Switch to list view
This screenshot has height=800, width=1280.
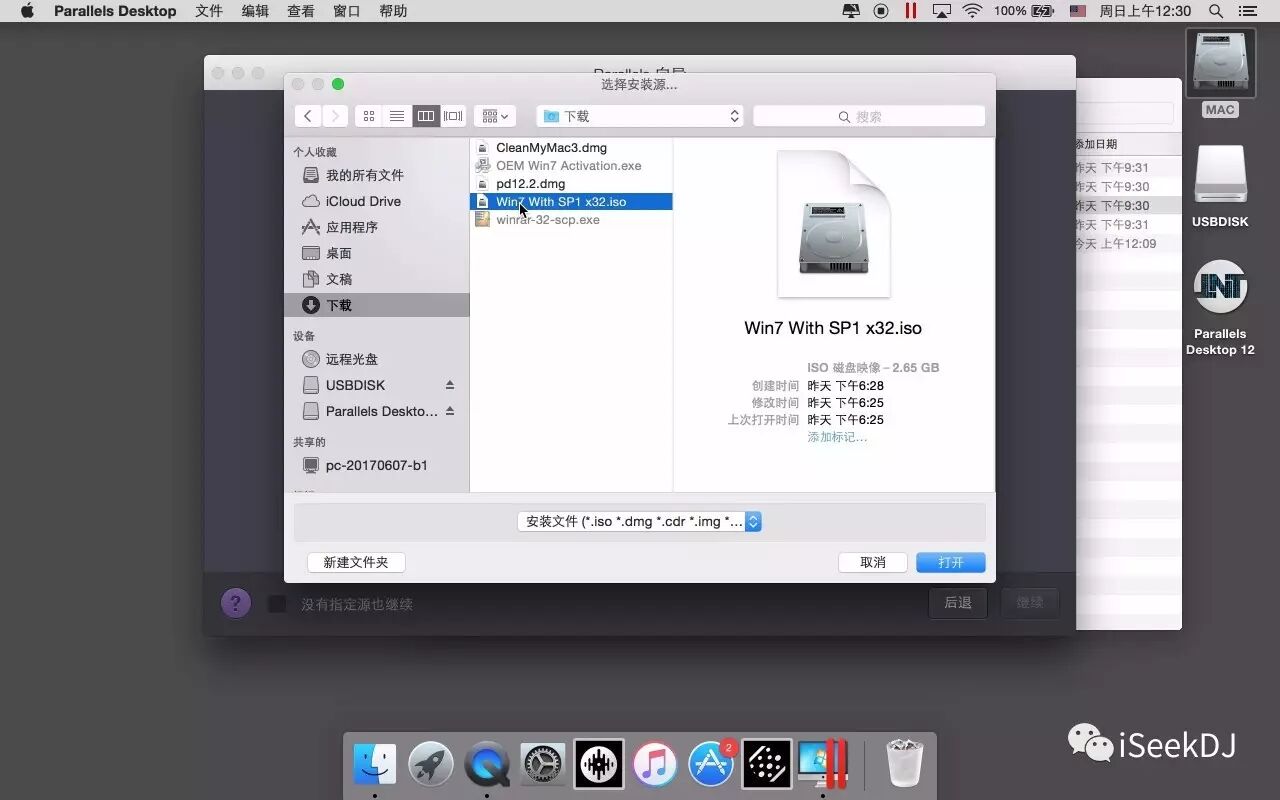pyautogui.click(x=397, y=116)
